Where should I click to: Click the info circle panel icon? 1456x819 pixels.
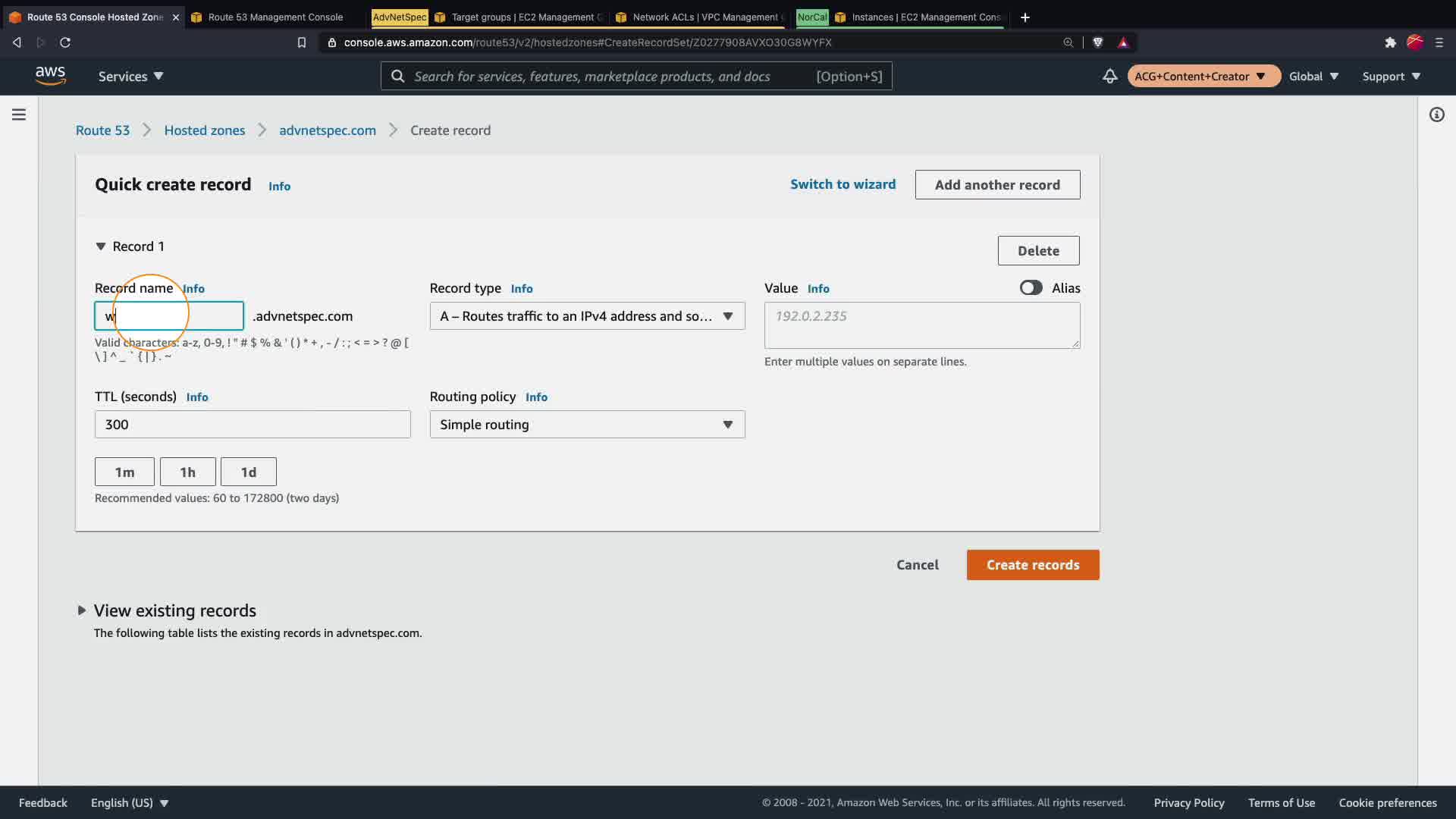coord(1436,115)
